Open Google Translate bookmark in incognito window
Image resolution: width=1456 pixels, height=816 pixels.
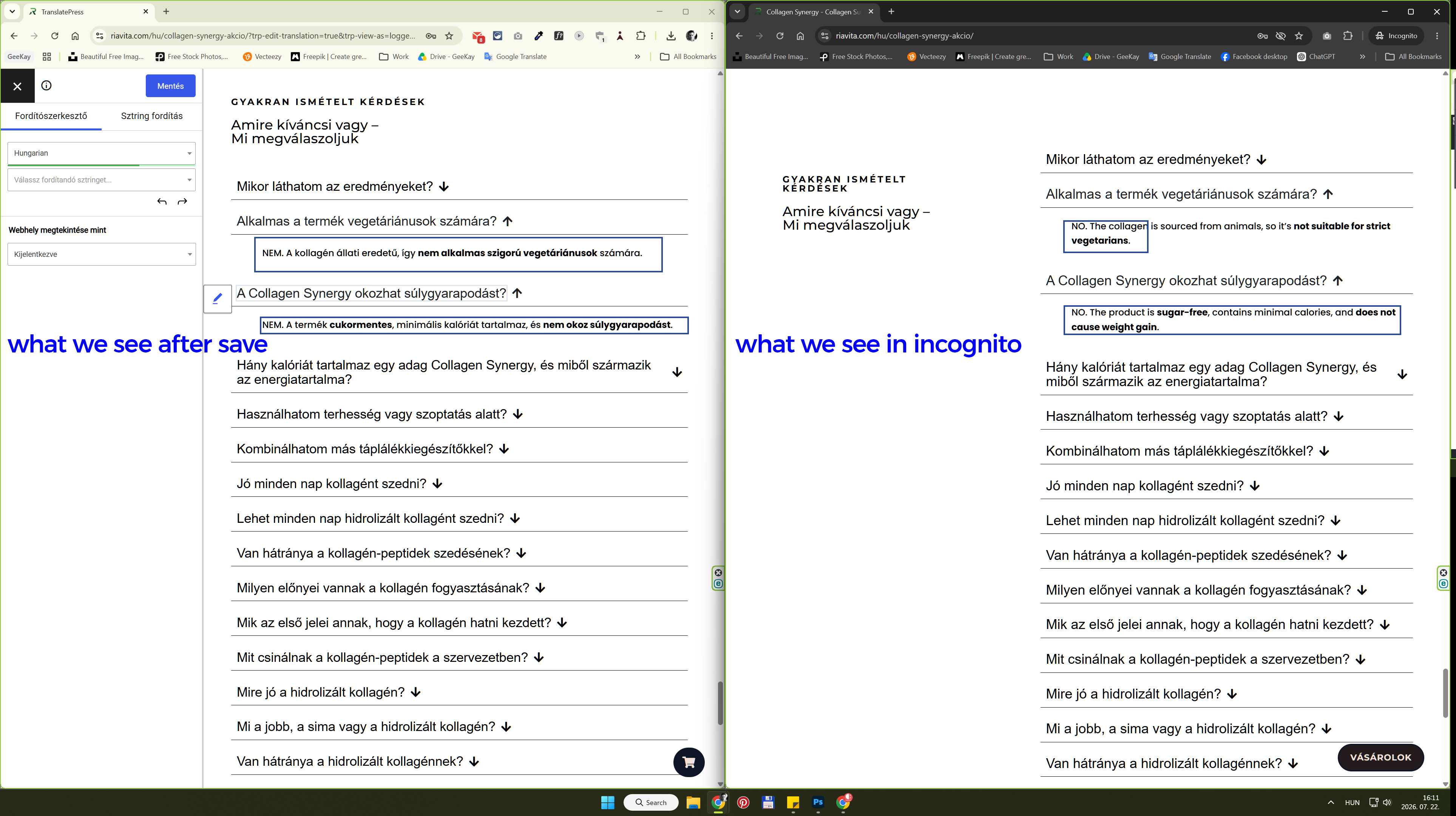click(x=1180, y=57)
